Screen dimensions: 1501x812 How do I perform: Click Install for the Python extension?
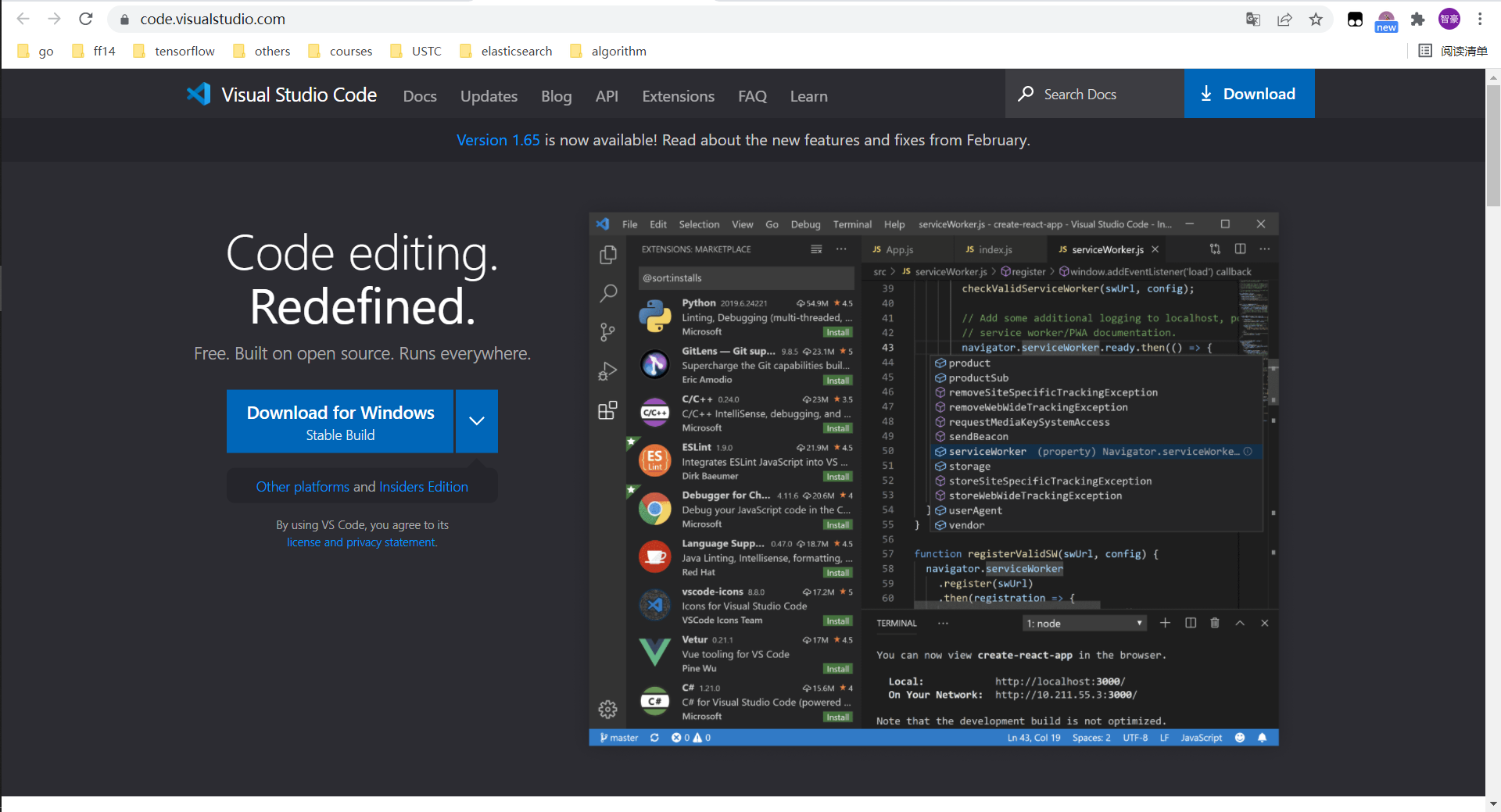tap(837, 332)
